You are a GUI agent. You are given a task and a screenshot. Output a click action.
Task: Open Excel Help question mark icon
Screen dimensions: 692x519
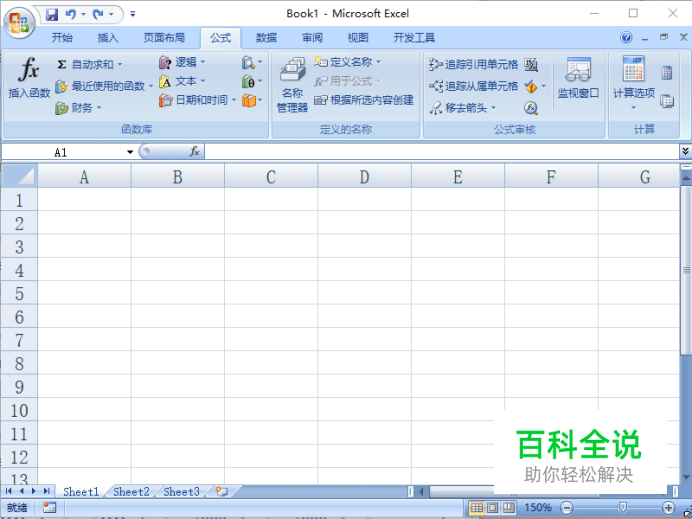click(x=626, y=38)
